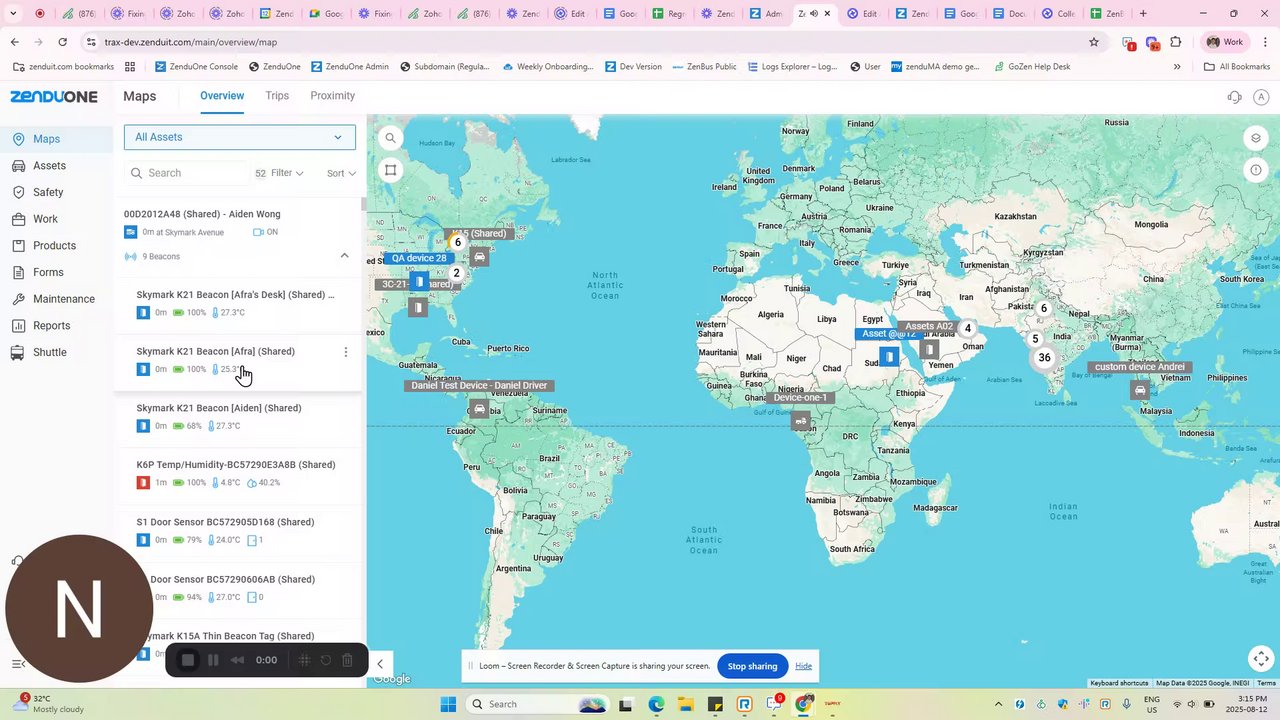Show hidden system tray icons chevron
This screenshot has width=1280, height=720.
click(x=998, y=704)
